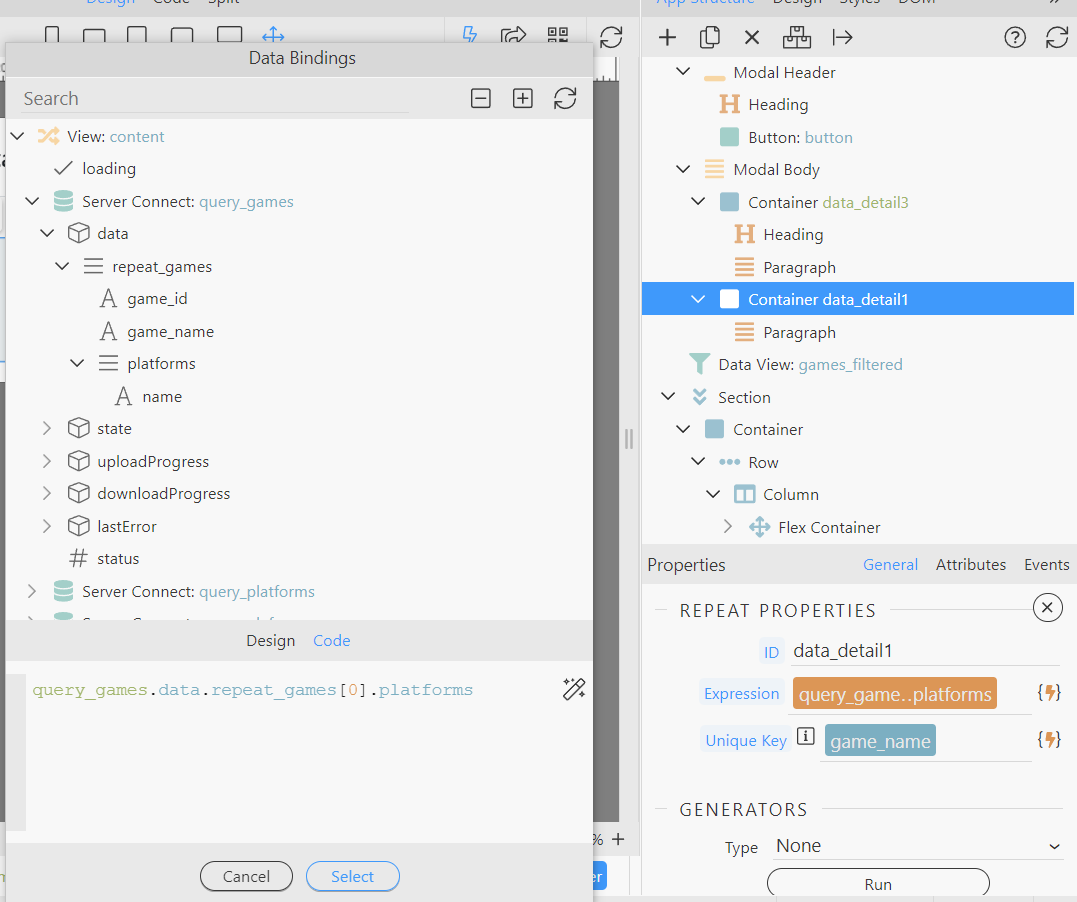This screenshot has height=902, width=1077.
Task: Expand Server Connect query_platforms node
Action: click(x=32, y=591)
